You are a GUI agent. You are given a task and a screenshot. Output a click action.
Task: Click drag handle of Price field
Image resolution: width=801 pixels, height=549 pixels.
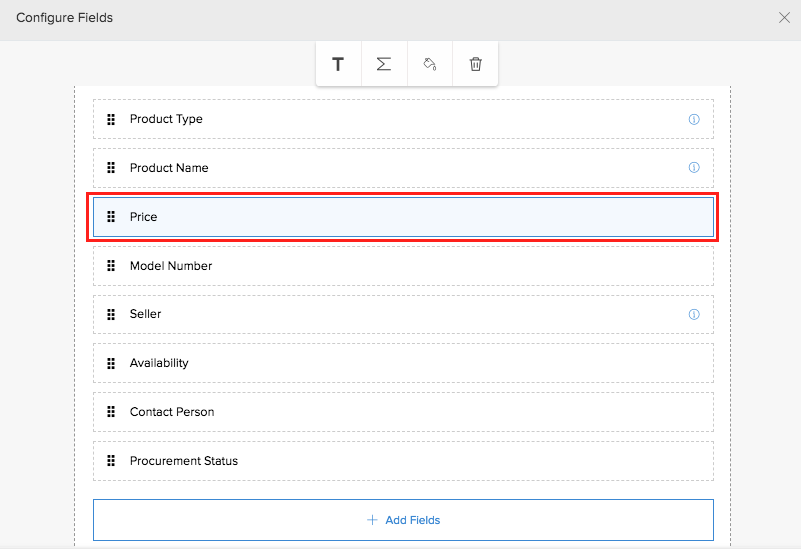111,217
